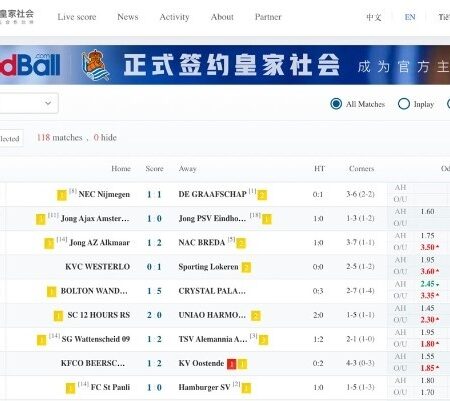This screenshot has width=450, height=401.
Task: Click the Real Sociedad crest in banner
Action: 95,65
